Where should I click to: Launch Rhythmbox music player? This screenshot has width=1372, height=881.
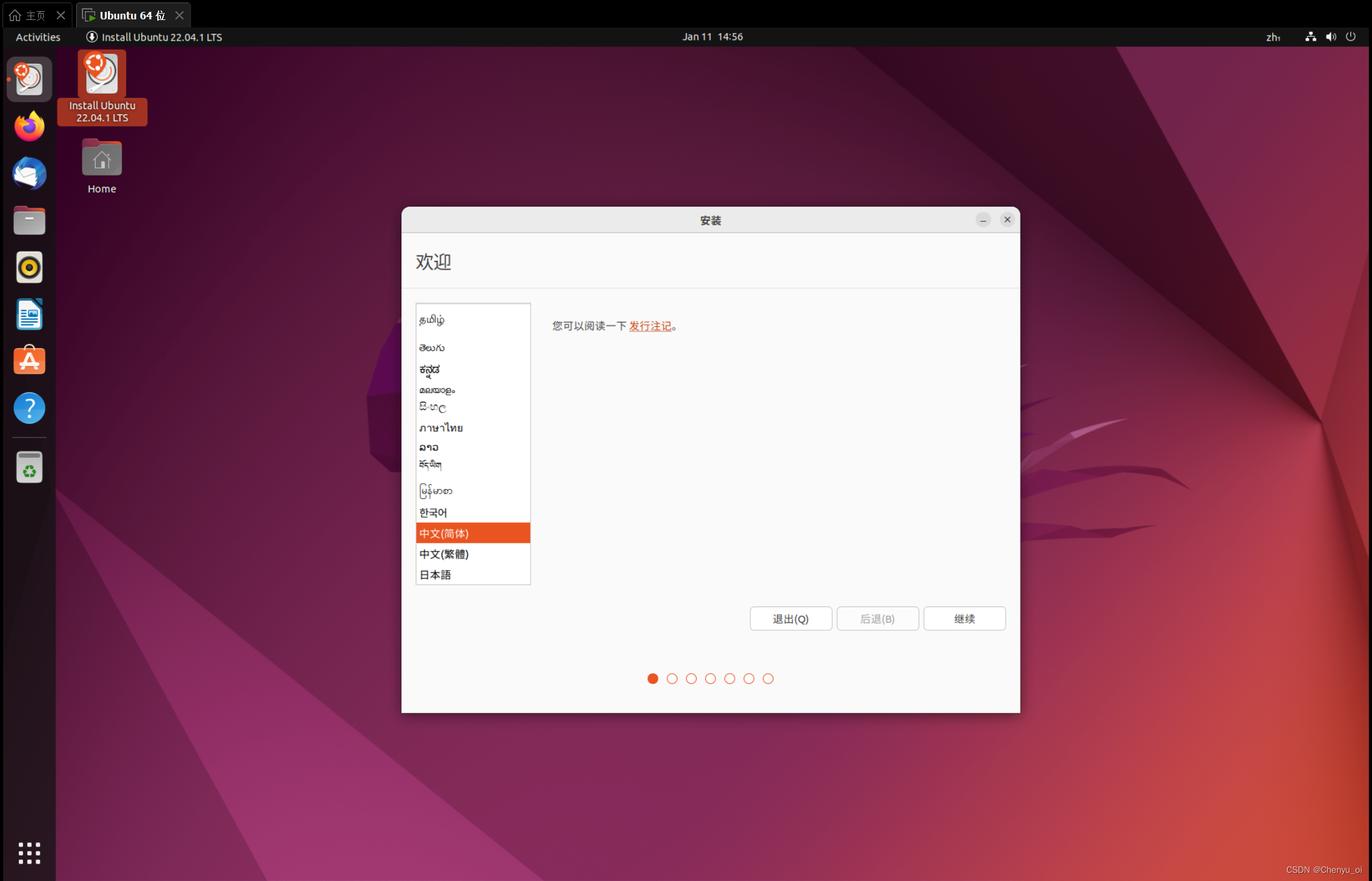[29, 267]
